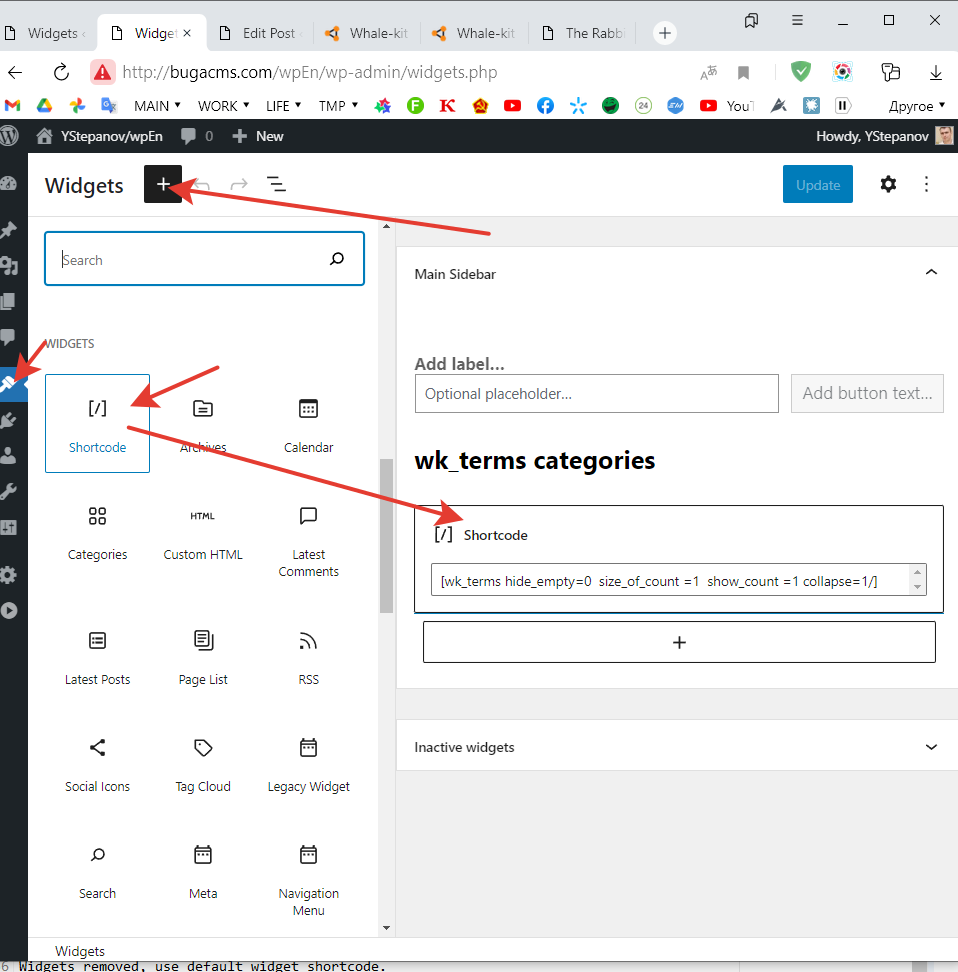
Task: Switch to the first Whale-kit tab
Action: 367,33
